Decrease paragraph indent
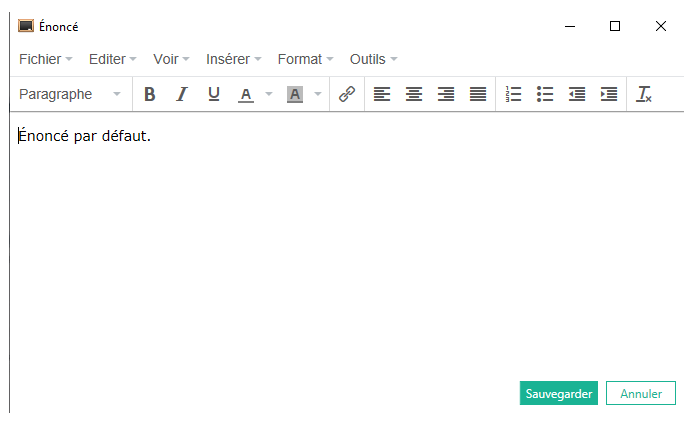This screenshot has width=694, height=422. [577, 94]
